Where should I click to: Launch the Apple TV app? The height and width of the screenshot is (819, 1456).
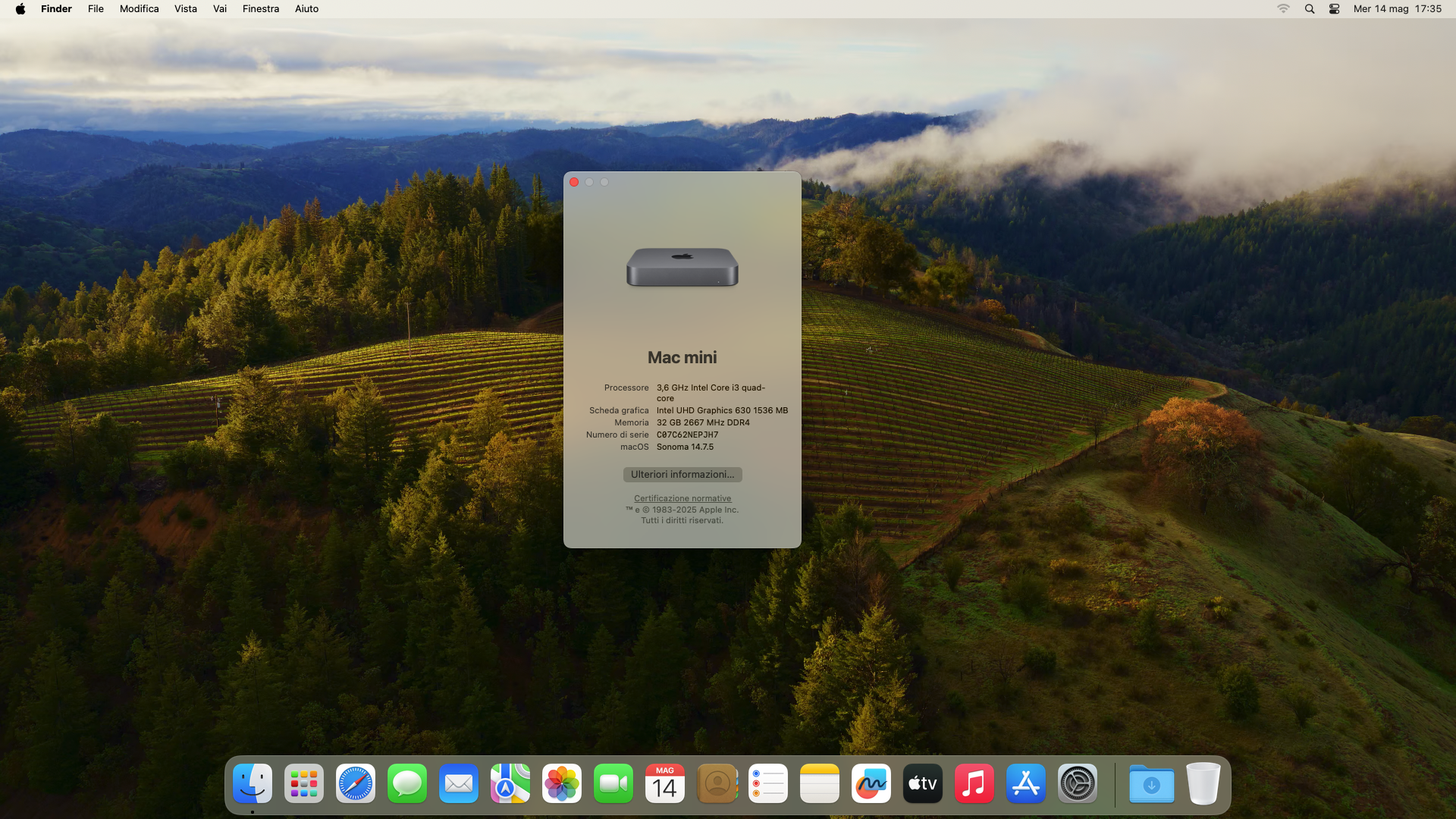[x=923, y=783]
